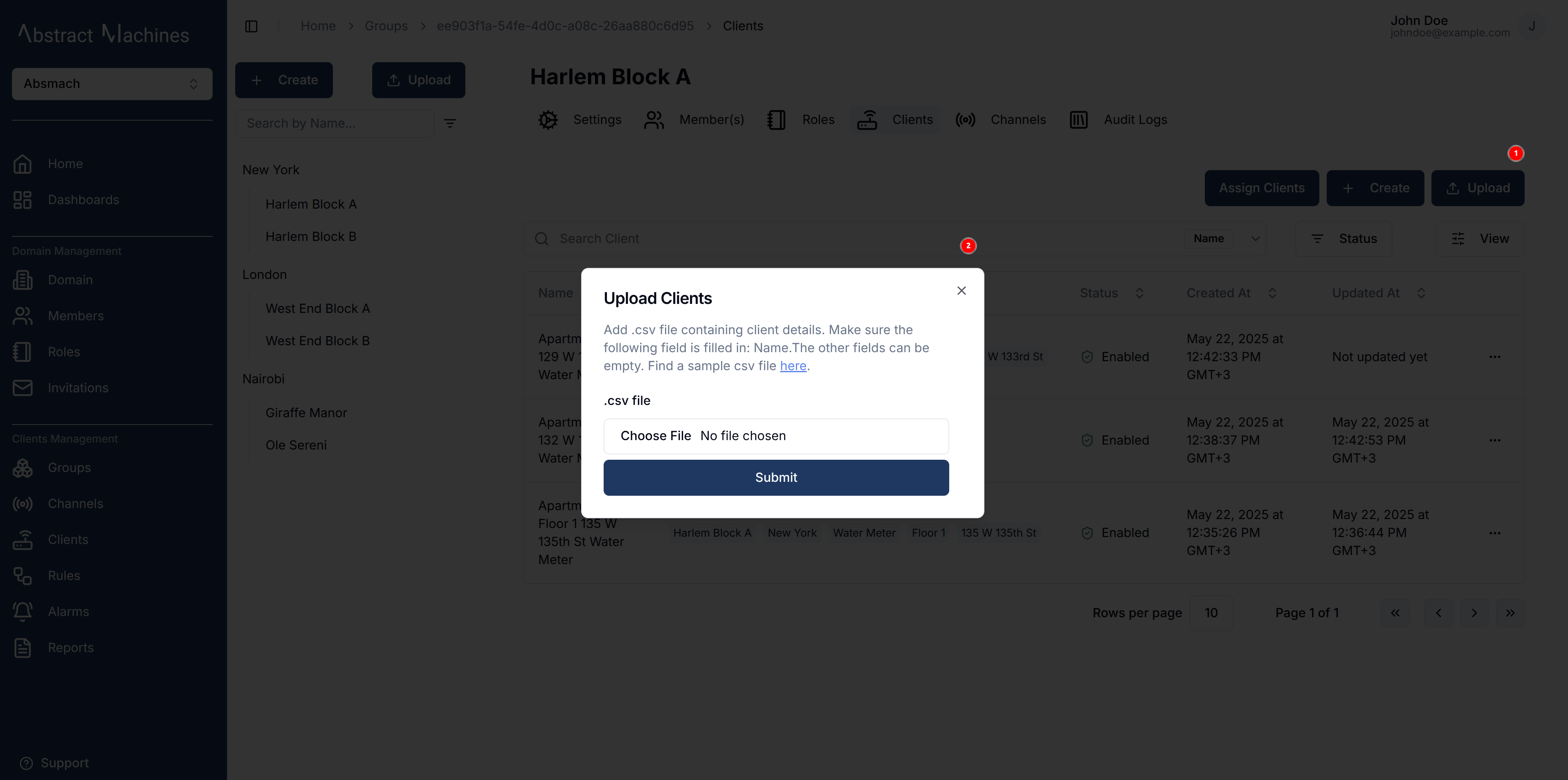The width and height of the screenshot is (1568, 780).
Task: Go to next page of clients
Action: [x=1474, y=613]
